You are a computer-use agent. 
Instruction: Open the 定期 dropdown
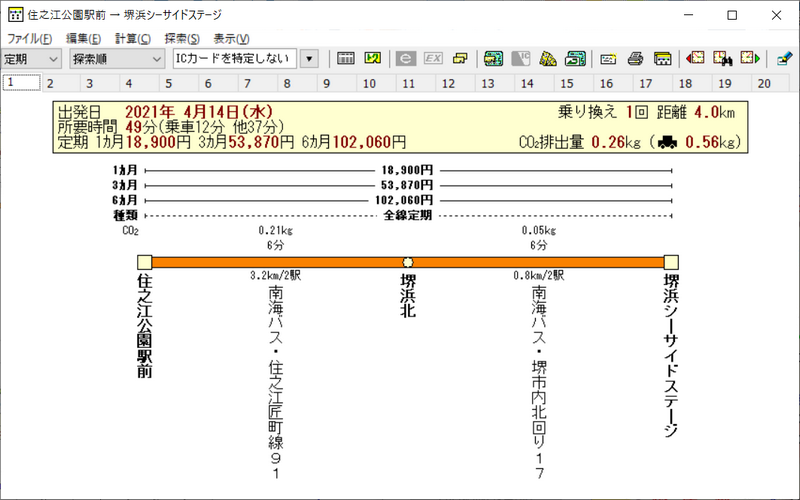(31, 59)
